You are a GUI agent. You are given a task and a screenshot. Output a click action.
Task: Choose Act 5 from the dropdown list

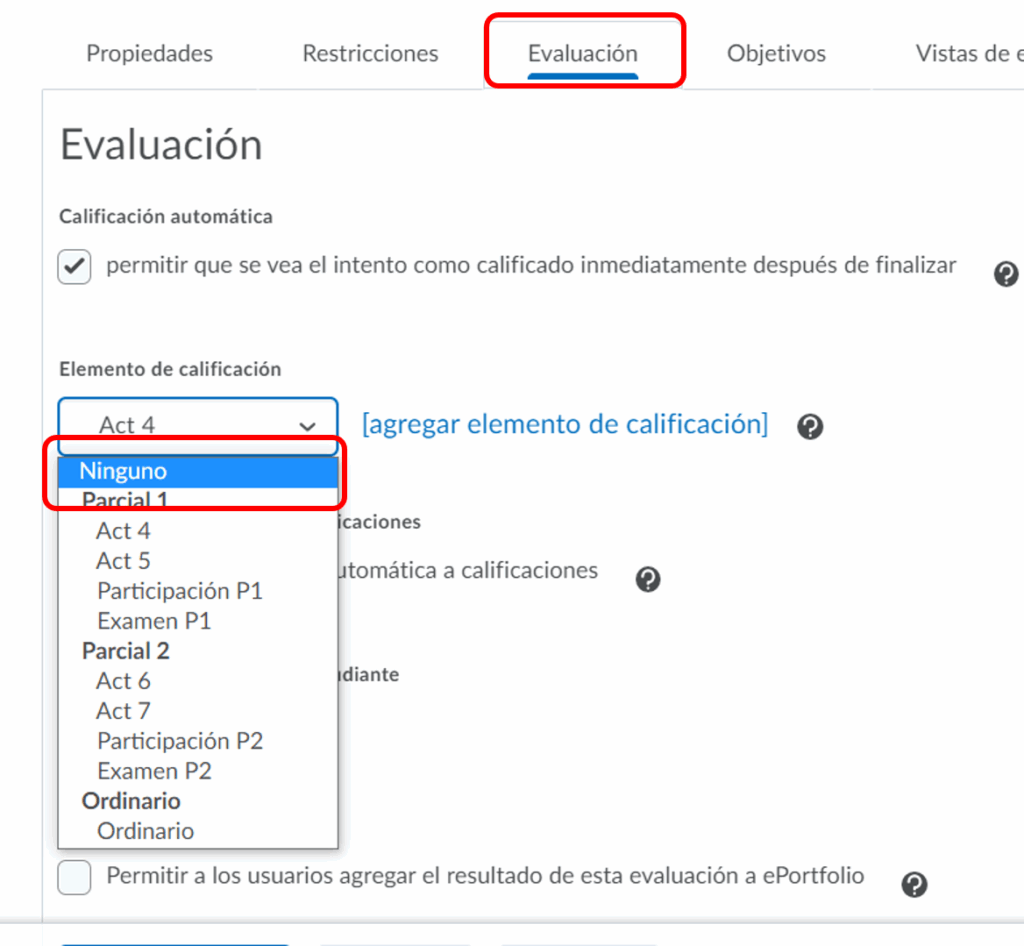pos(123,561)
